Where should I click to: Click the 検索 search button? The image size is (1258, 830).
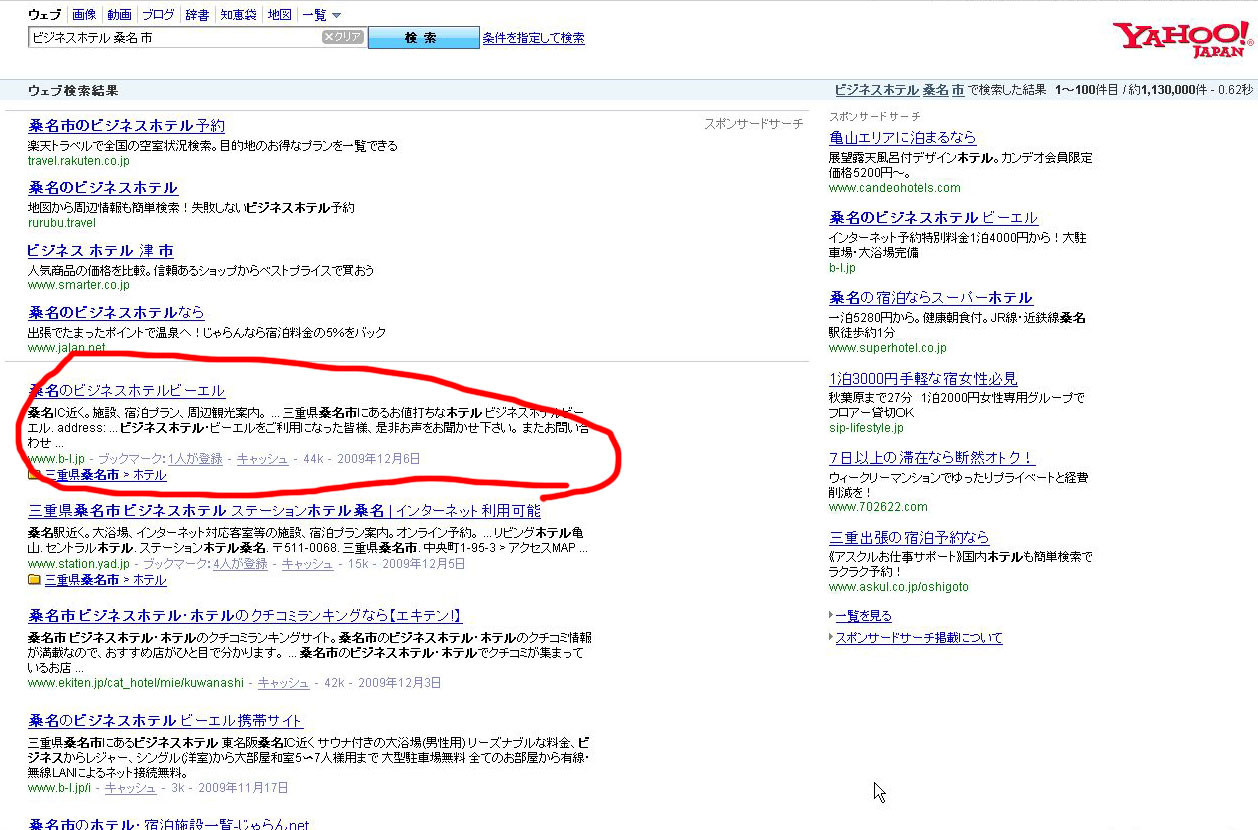(423, 38)
